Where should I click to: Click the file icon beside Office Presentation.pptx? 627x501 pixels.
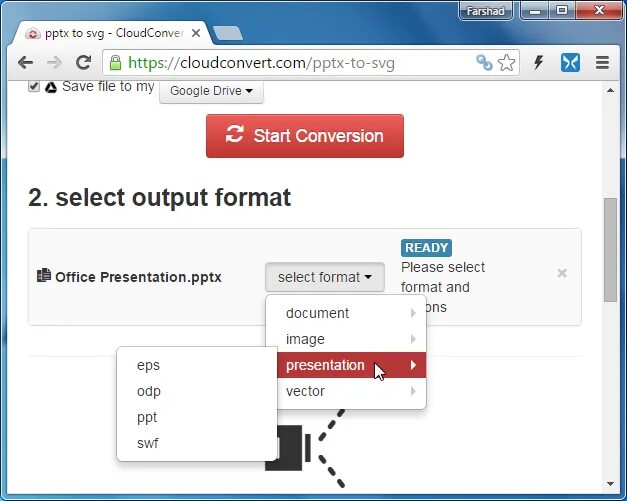point(44,275)
